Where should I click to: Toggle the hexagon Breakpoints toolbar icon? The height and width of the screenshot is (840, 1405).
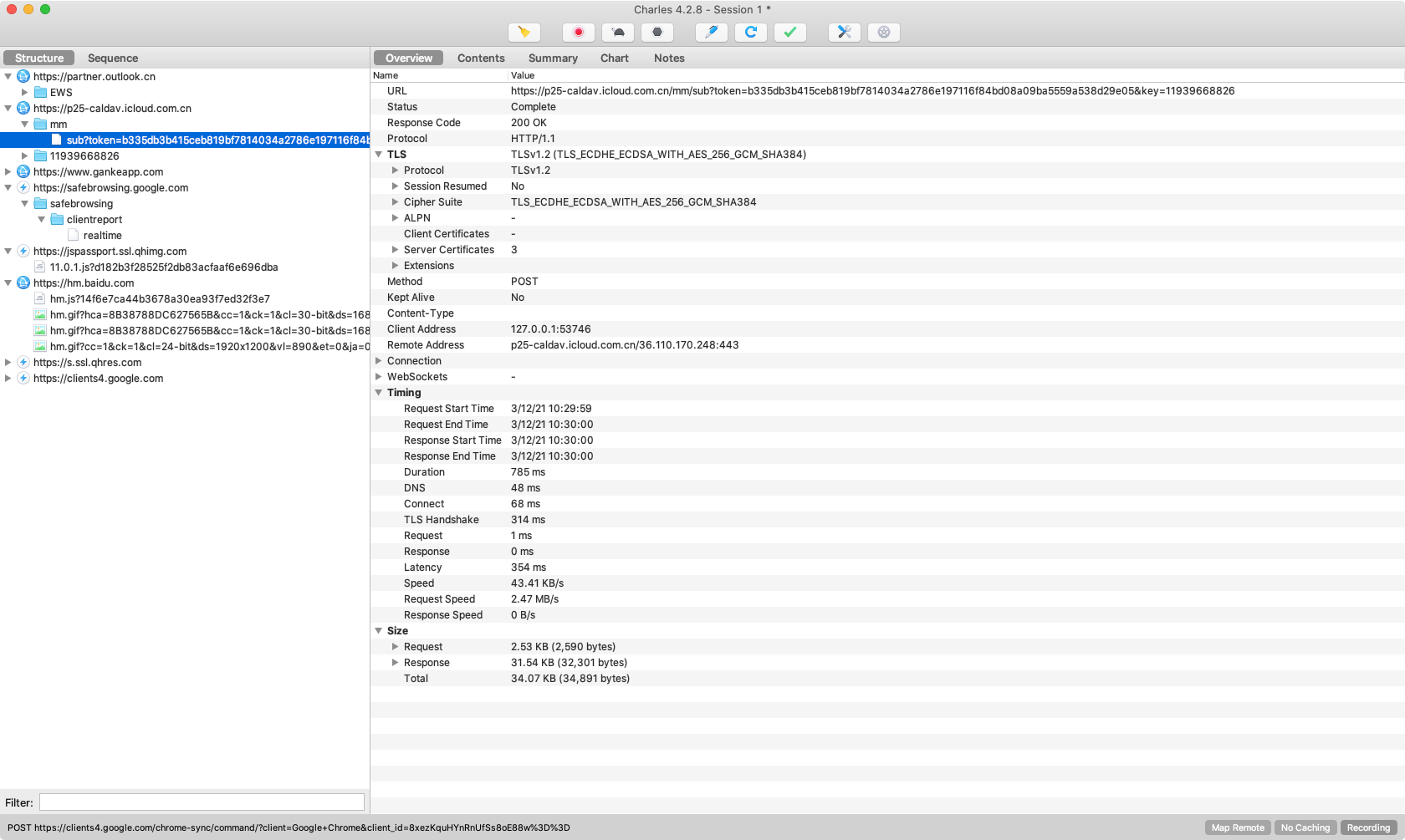point(657,32)
